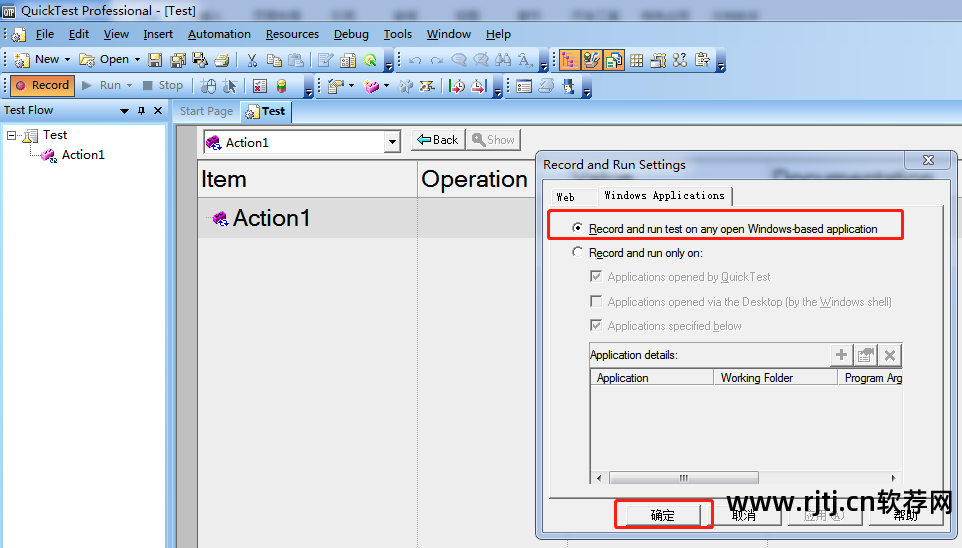
Task: Click the 取消 (Cancel) button
Action: [744, 515]
